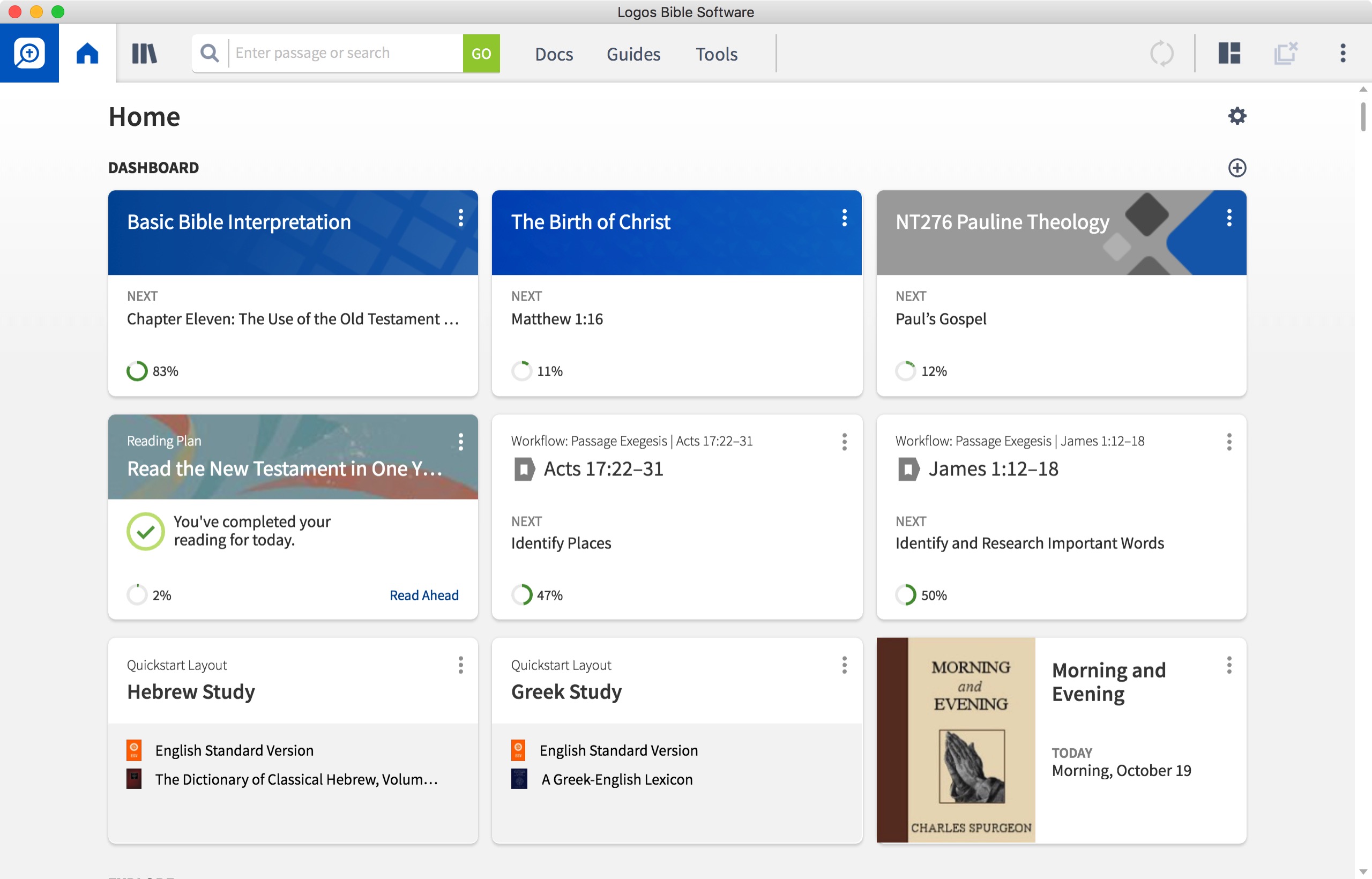Open Basic Bible Interpretation course header
Viewport: 1372px width, 879px height.
pyautogui.click(x=293, y=232)
